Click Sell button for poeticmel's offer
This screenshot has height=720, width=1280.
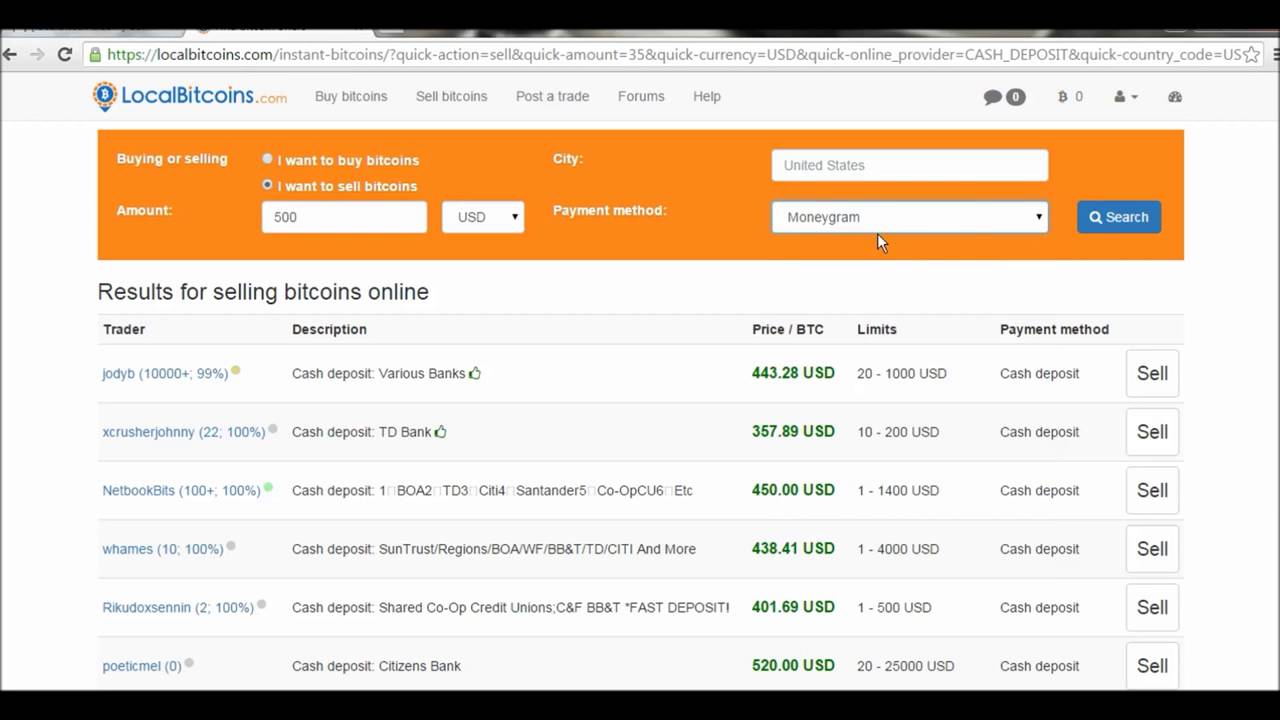pyautogui.click(x=1152, y=666)
